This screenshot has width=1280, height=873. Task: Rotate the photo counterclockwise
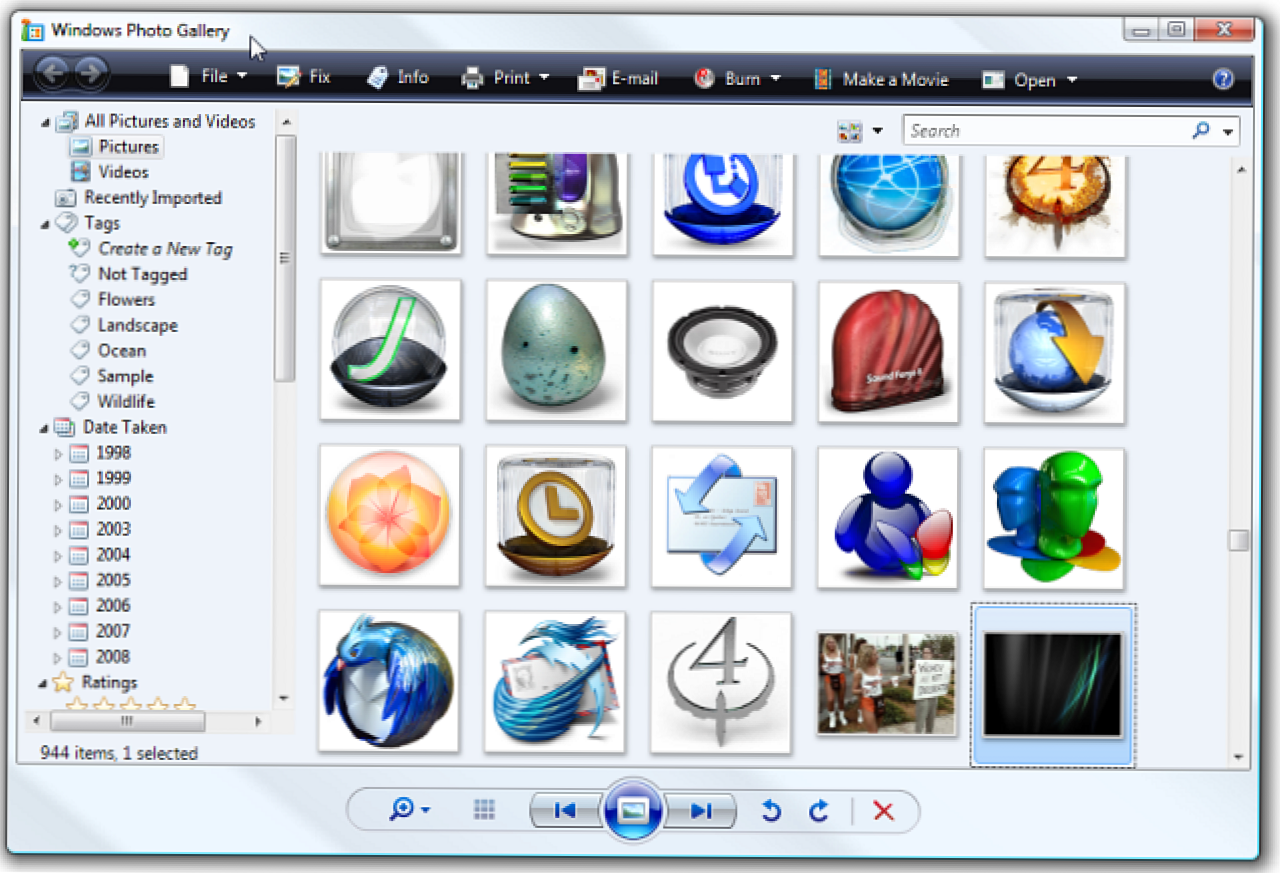(771, 811)
